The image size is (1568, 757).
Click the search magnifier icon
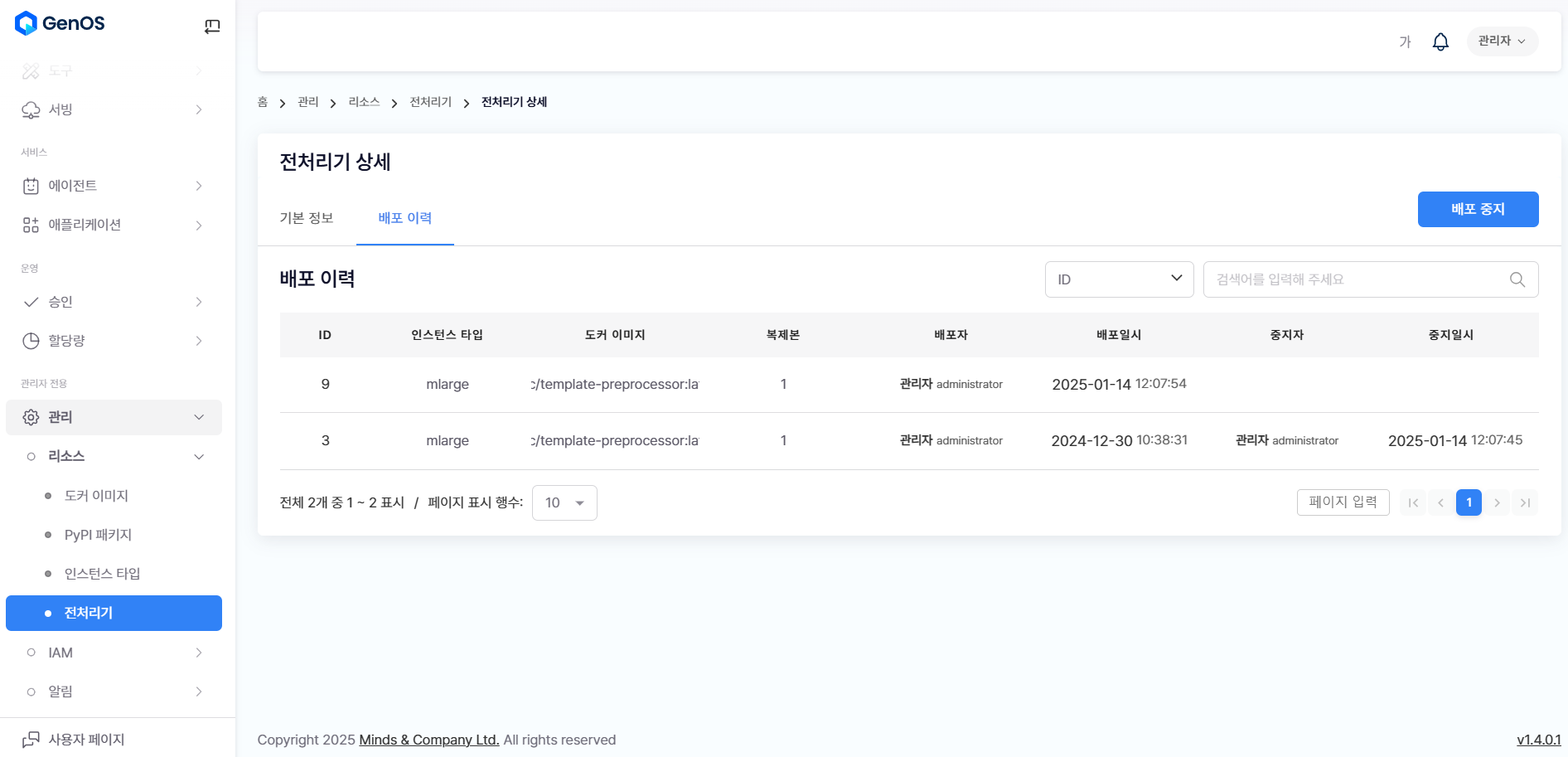coord(1517,279)
